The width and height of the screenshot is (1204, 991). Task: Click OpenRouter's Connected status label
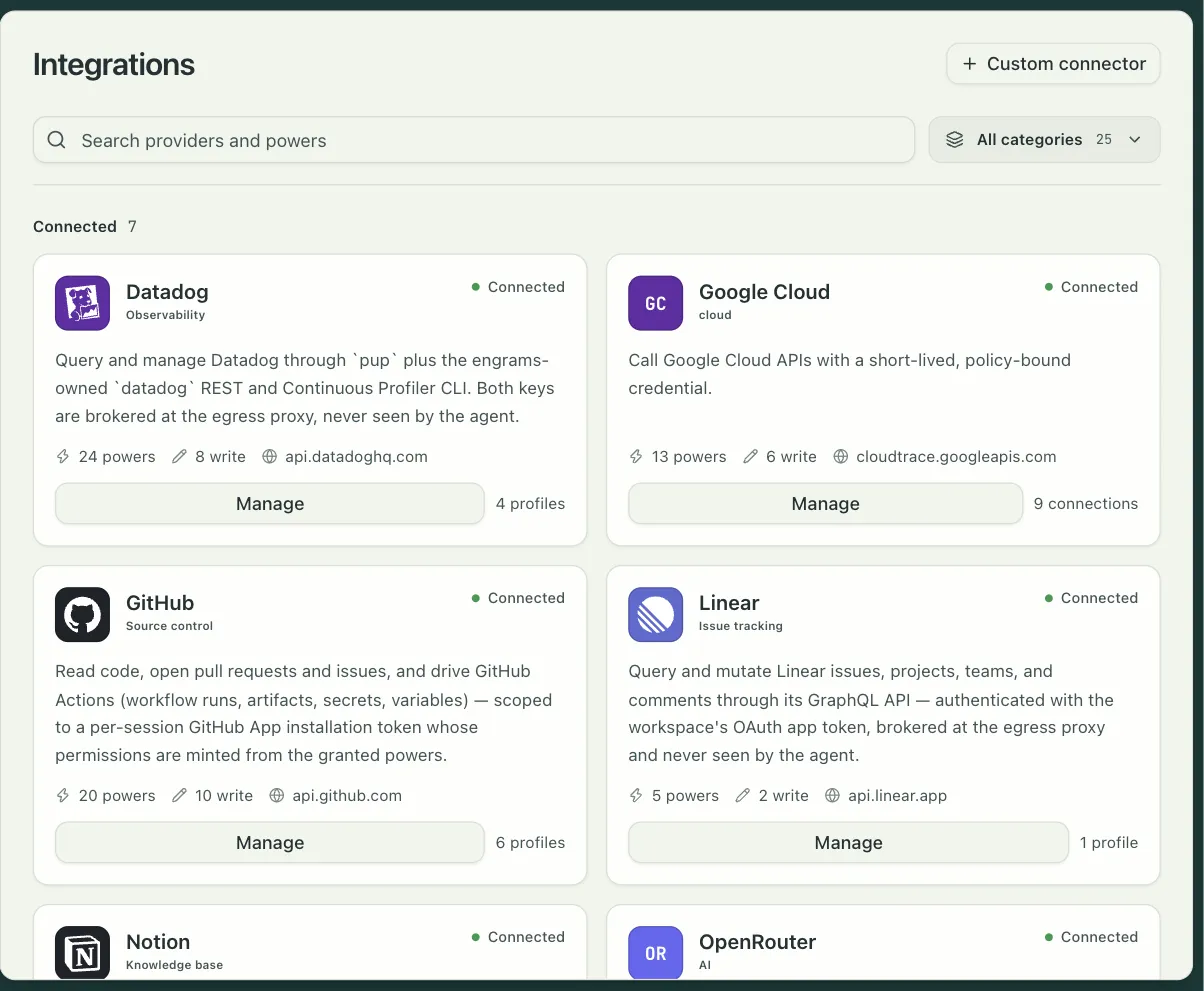(1099, 937)
